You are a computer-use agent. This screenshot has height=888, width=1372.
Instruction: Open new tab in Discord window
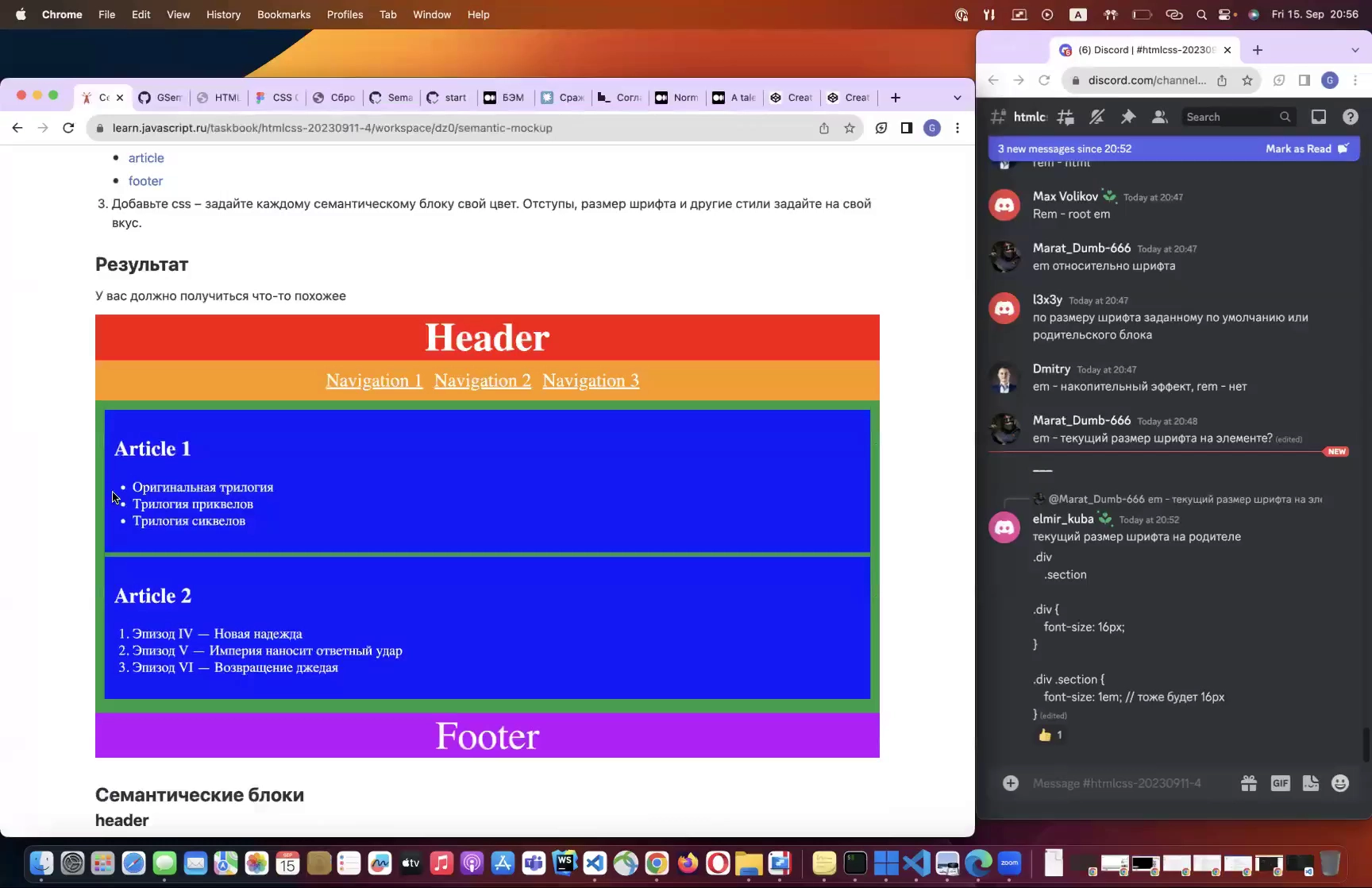[1258, 50]
